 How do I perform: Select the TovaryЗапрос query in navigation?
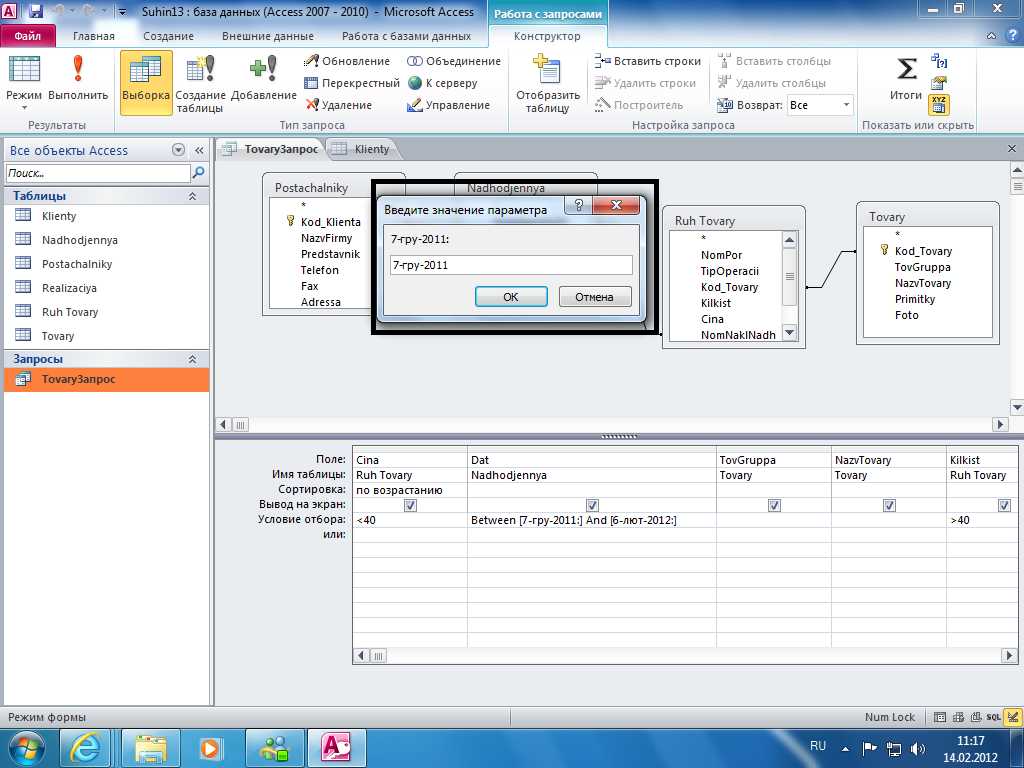(107, 379)
